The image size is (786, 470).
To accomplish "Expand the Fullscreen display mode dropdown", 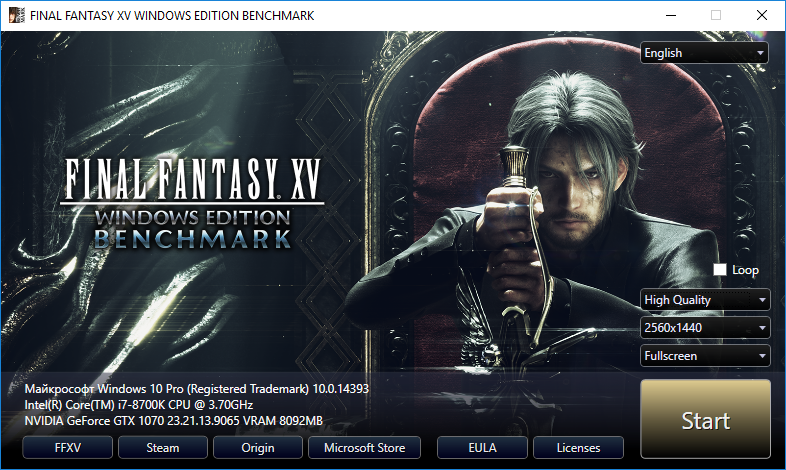I will 705,356.
